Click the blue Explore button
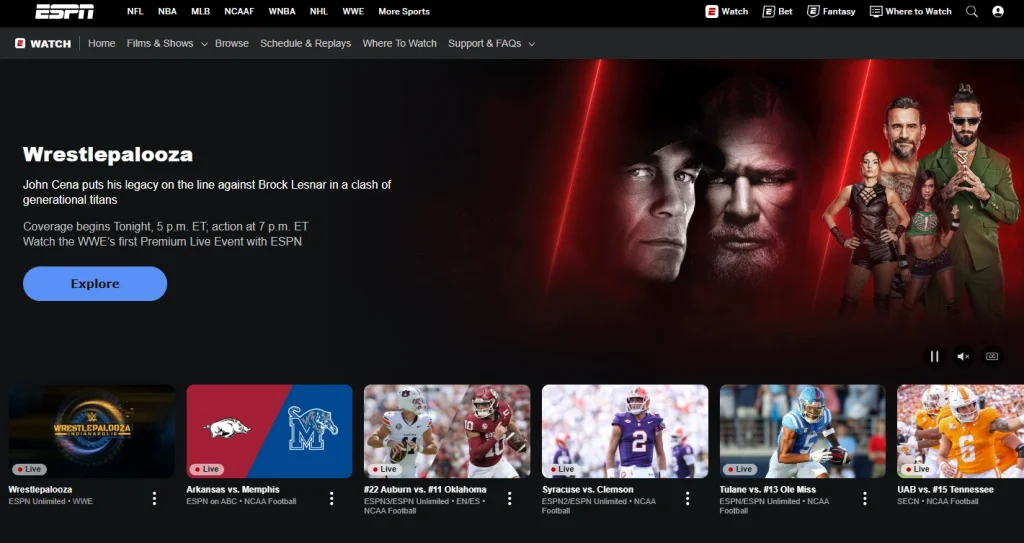The image size is (1024, 543). 95,284
